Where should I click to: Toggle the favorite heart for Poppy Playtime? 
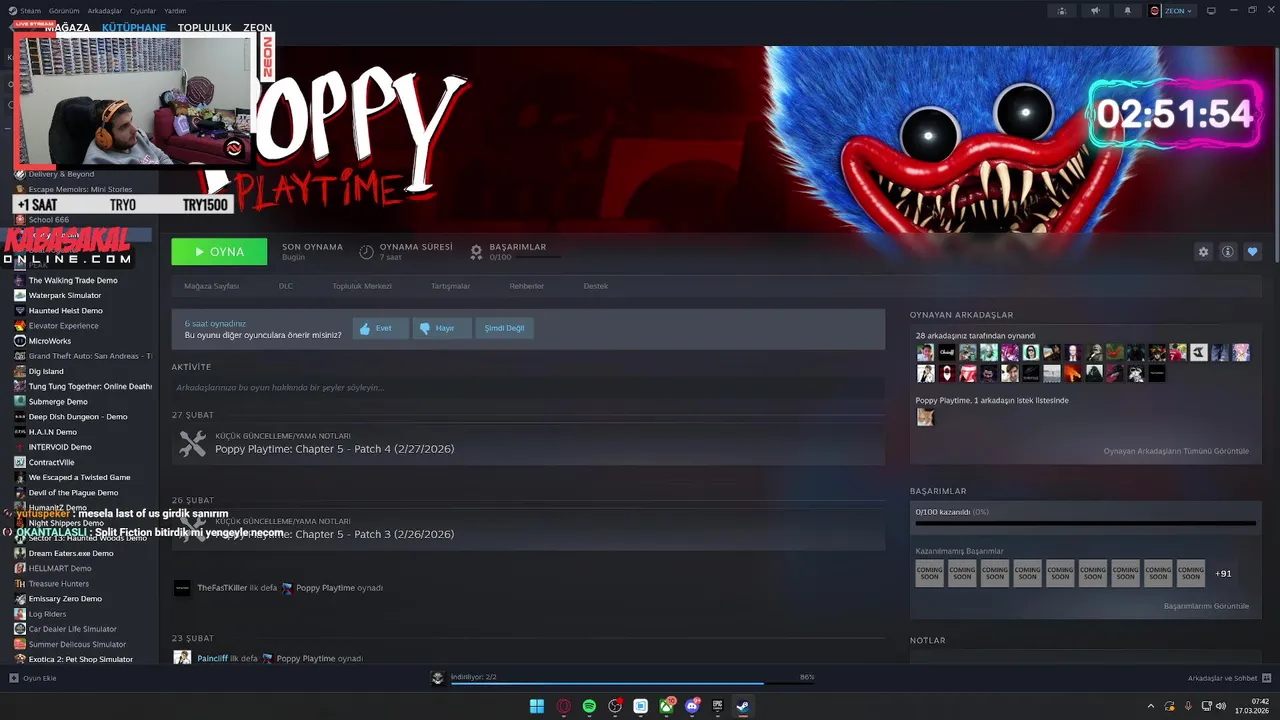[x=1252, y=252]
